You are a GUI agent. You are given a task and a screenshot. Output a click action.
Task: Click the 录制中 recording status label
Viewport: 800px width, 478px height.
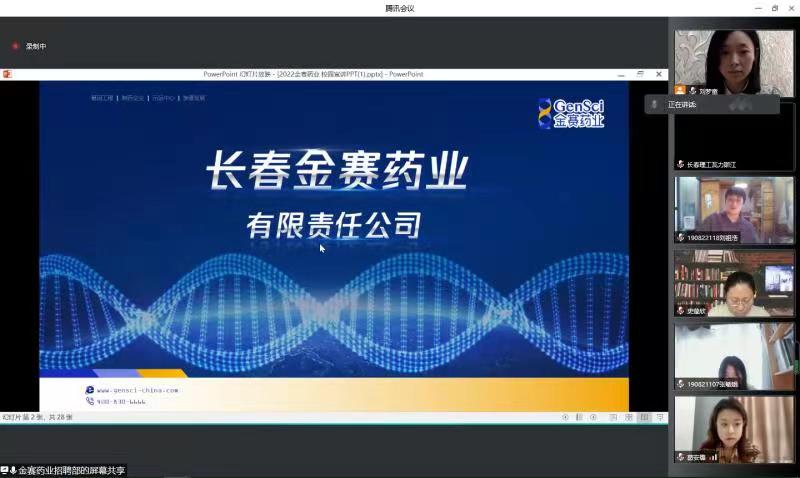point(36,46)
